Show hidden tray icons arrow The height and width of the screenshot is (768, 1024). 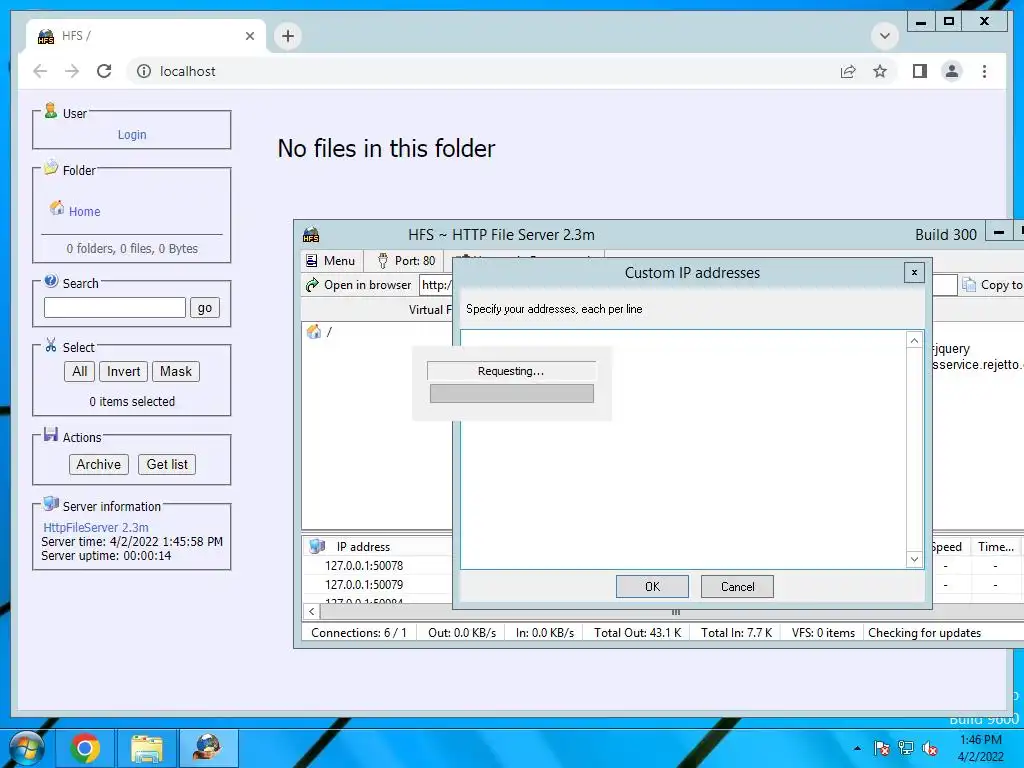click(857, 748)
